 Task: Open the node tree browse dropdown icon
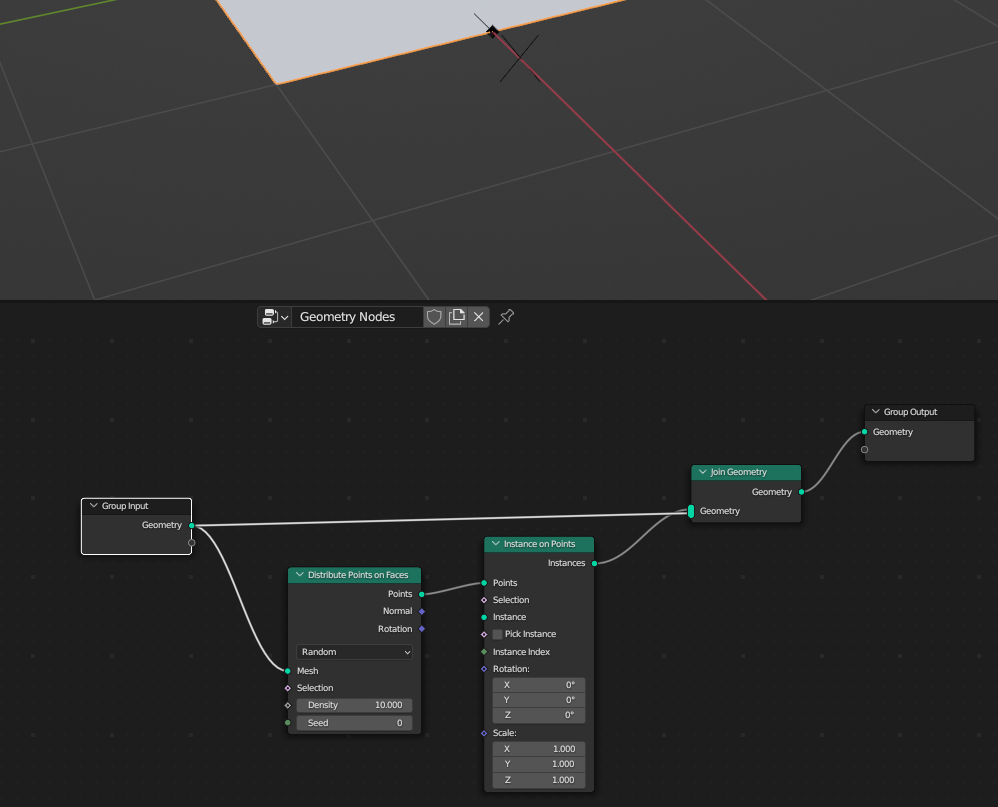coord(274,317)
